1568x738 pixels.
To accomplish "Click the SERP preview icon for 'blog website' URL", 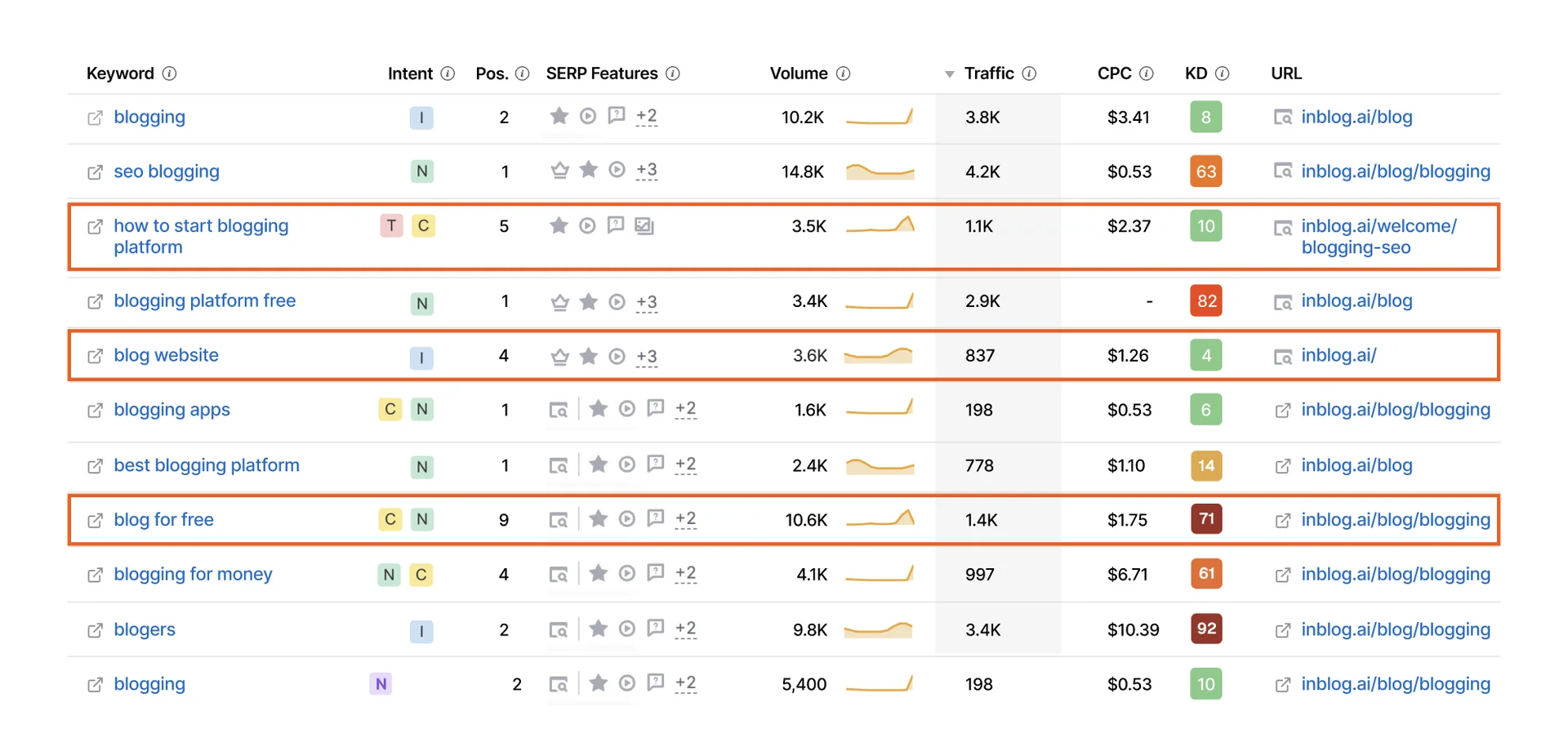I will [x=1283, y=357].
